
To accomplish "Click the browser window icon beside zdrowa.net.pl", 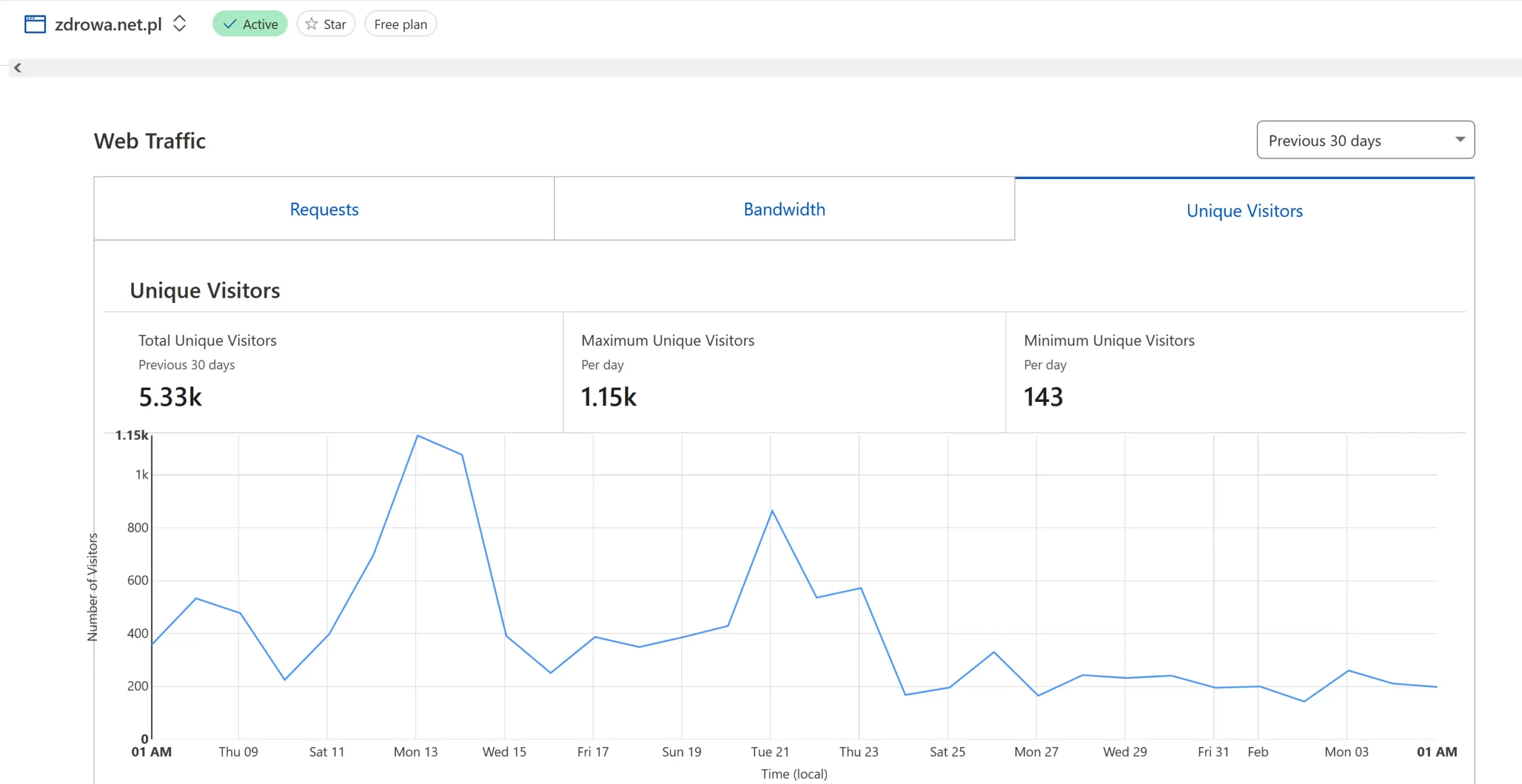I will click(35, 24).
